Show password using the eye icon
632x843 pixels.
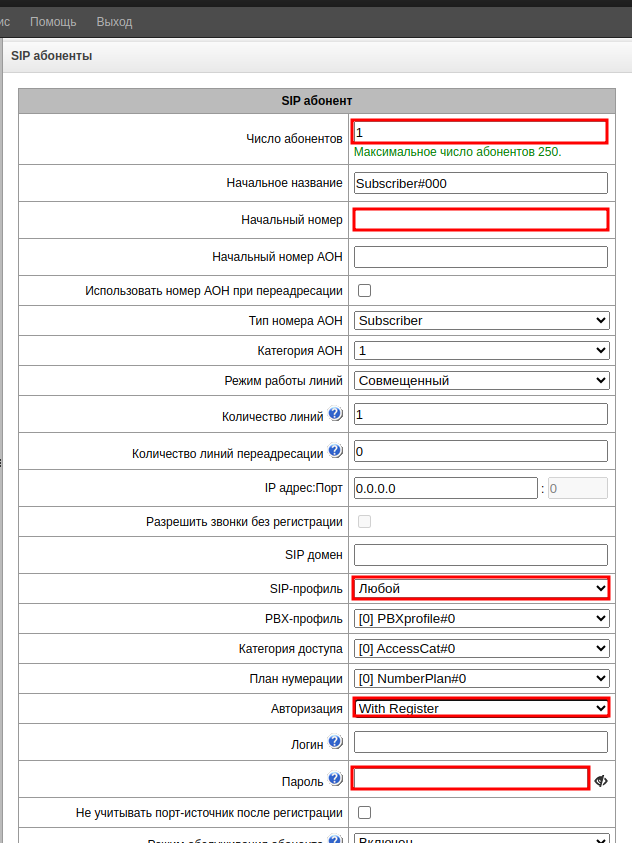coord(601,781)
